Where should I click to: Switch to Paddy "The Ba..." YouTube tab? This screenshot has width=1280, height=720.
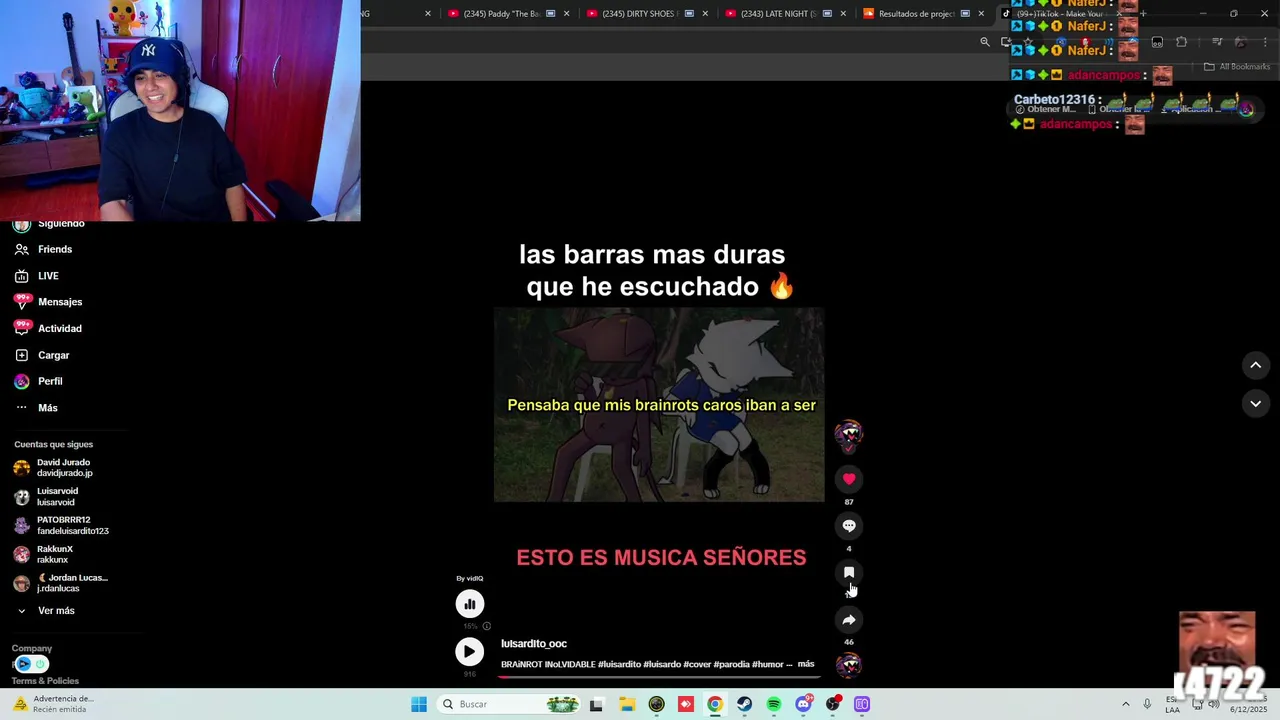(x=500, y=14)
